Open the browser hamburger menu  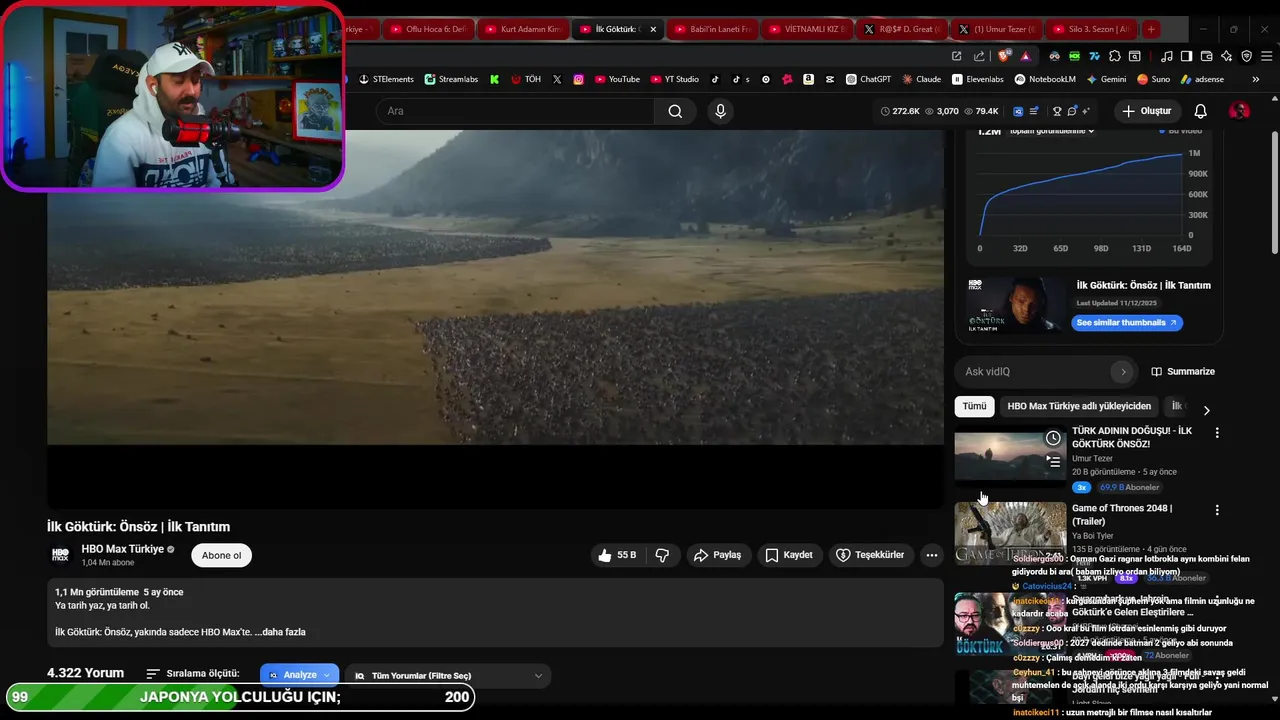coord(1266,56)
